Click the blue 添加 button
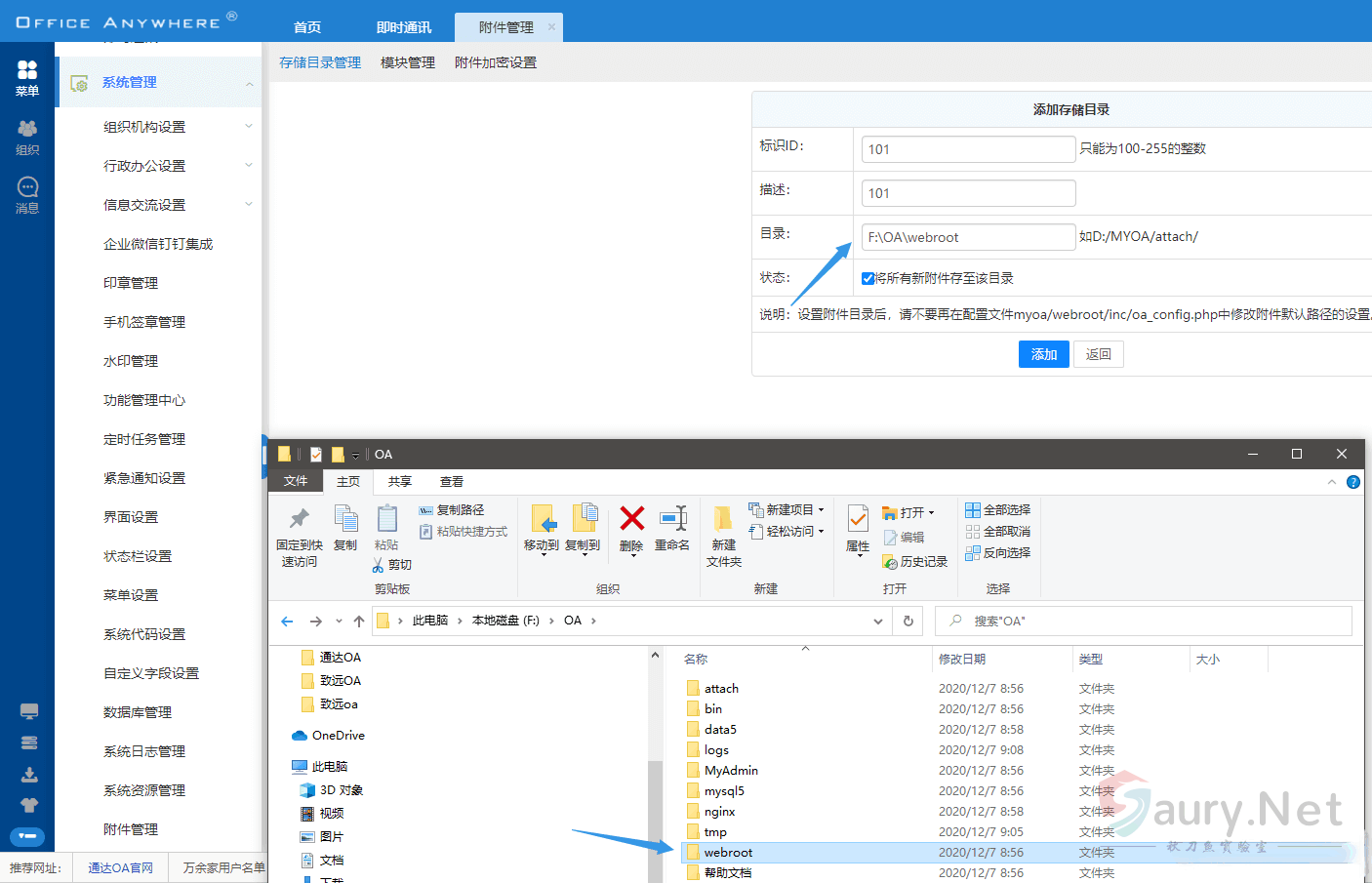The image size is (1372, 883). tap(1043, 354)
